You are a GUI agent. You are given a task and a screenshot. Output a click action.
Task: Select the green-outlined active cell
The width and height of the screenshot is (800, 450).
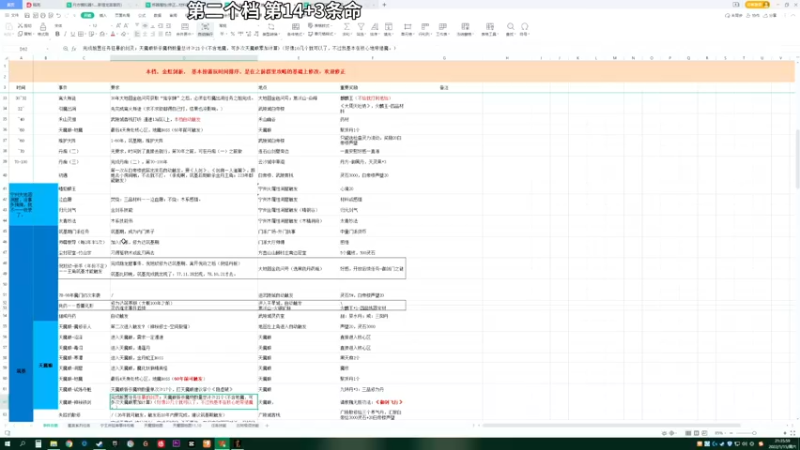pos(184,402)
